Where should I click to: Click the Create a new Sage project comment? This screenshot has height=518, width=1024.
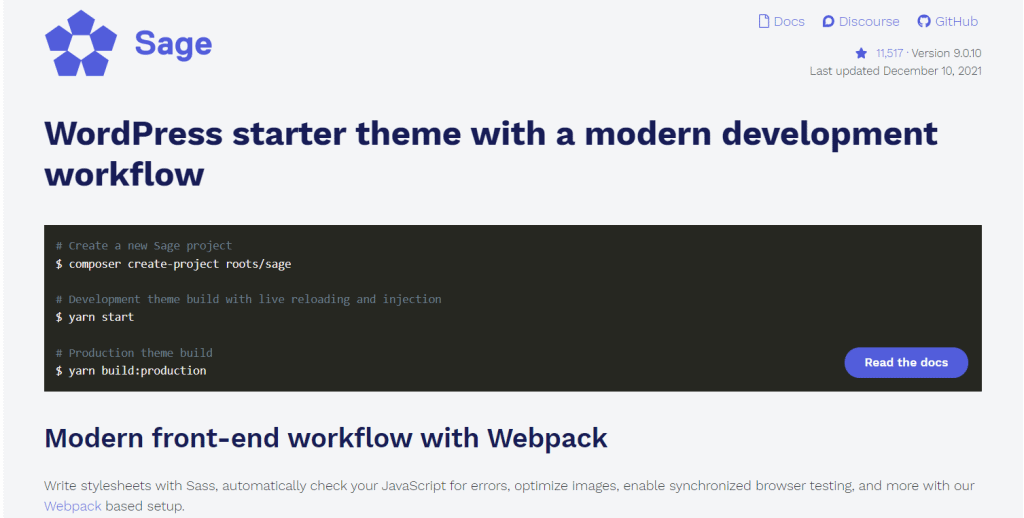[144, 246]
